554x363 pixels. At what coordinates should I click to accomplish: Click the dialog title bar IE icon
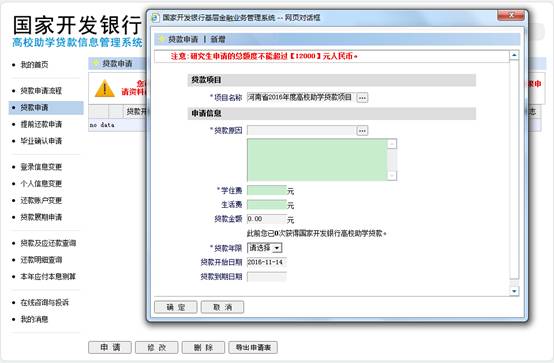pyautogui.click(x=155, y=18)
